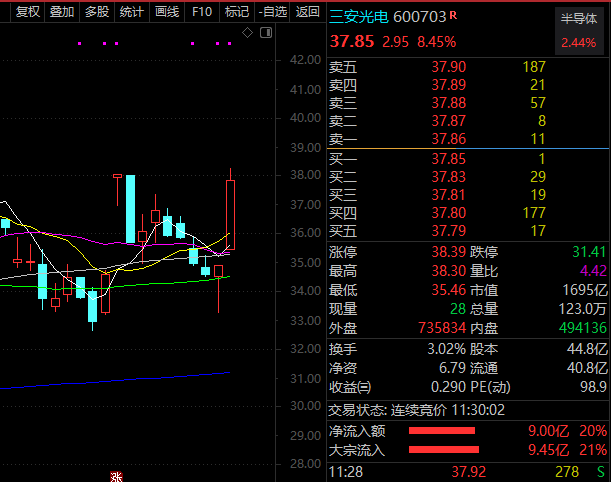Click 换手 value 3.02%
This screenshot has width=611, height=482.
point(447,349)
